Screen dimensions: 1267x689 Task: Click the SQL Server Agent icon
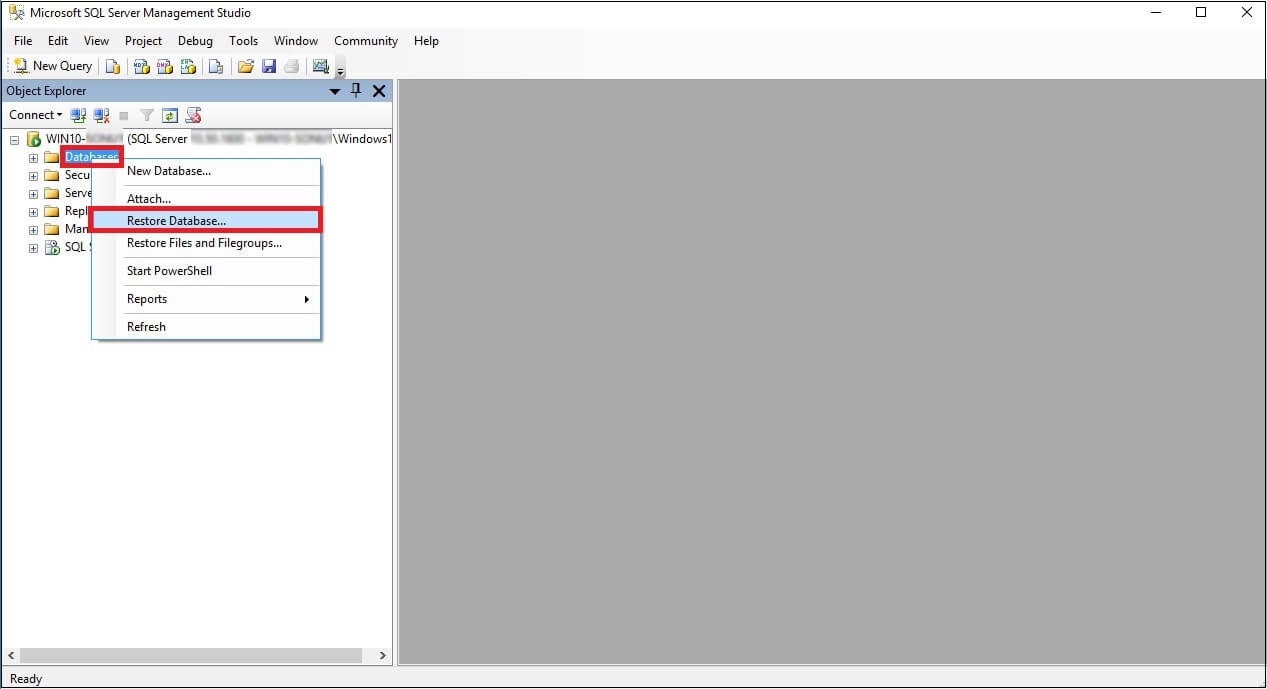coord(52,247)
